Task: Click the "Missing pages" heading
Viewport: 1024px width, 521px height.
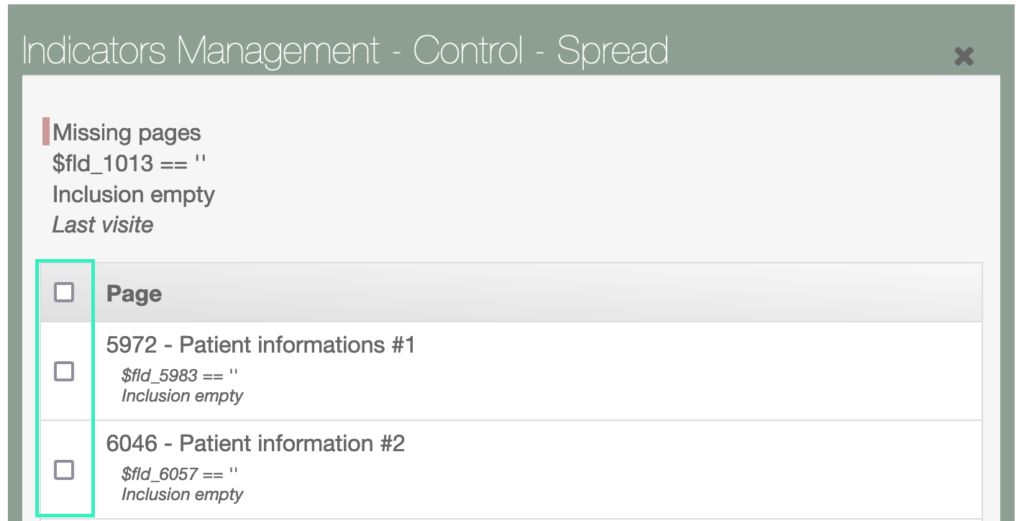Action: (126, 133)
